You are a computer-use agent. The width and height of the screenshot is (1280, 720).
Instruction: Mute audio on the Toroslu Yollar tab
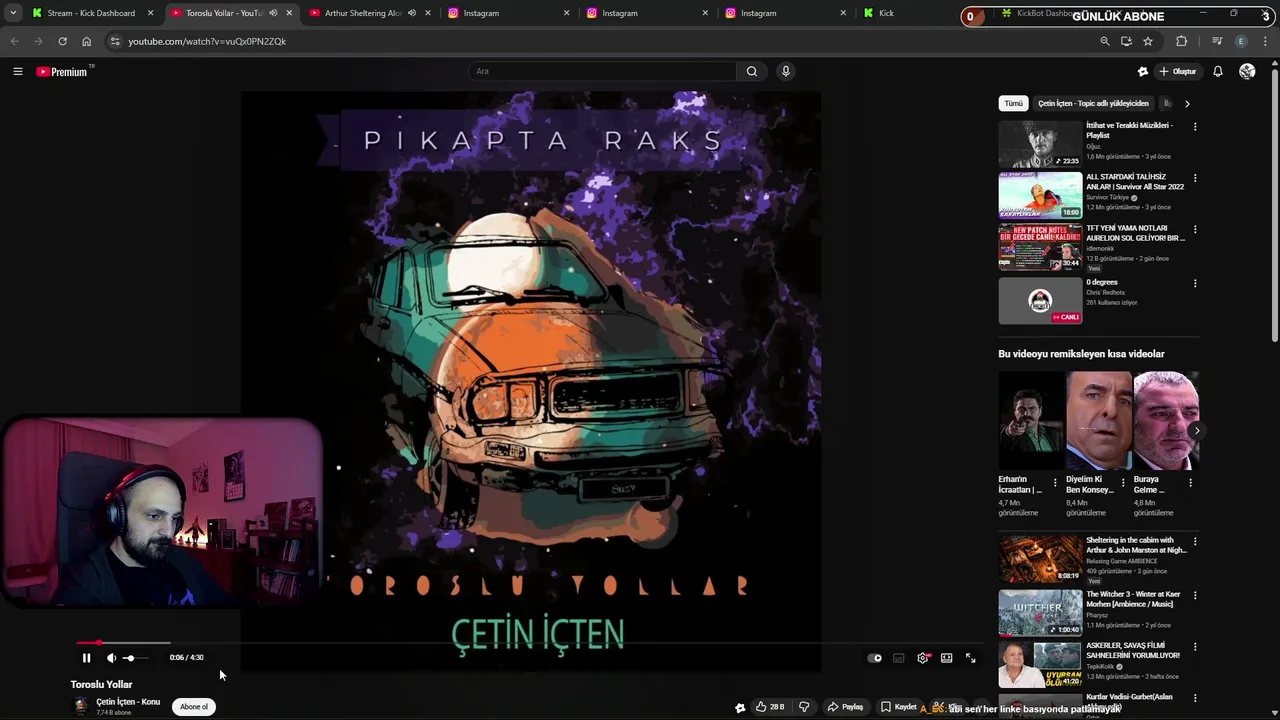click(273, 13)
